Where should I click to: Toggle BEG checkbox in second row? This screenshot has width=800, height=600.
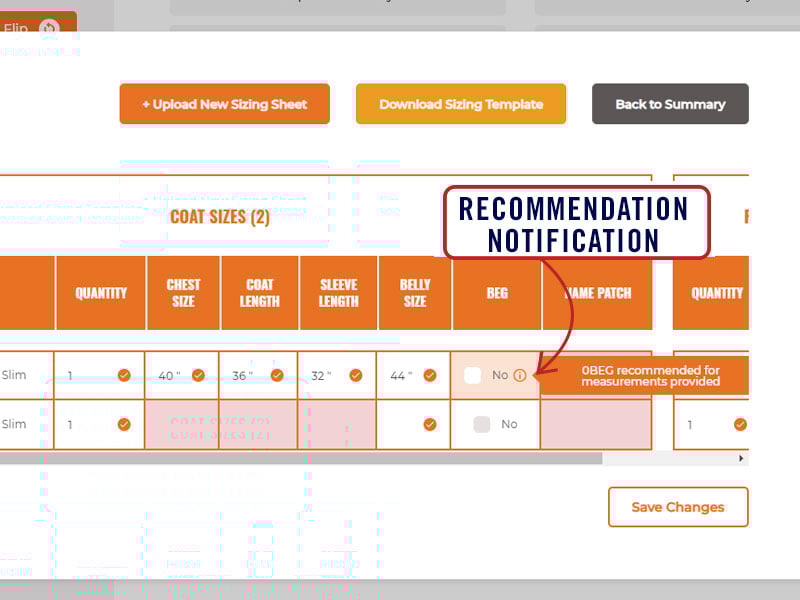coord(482,424)
